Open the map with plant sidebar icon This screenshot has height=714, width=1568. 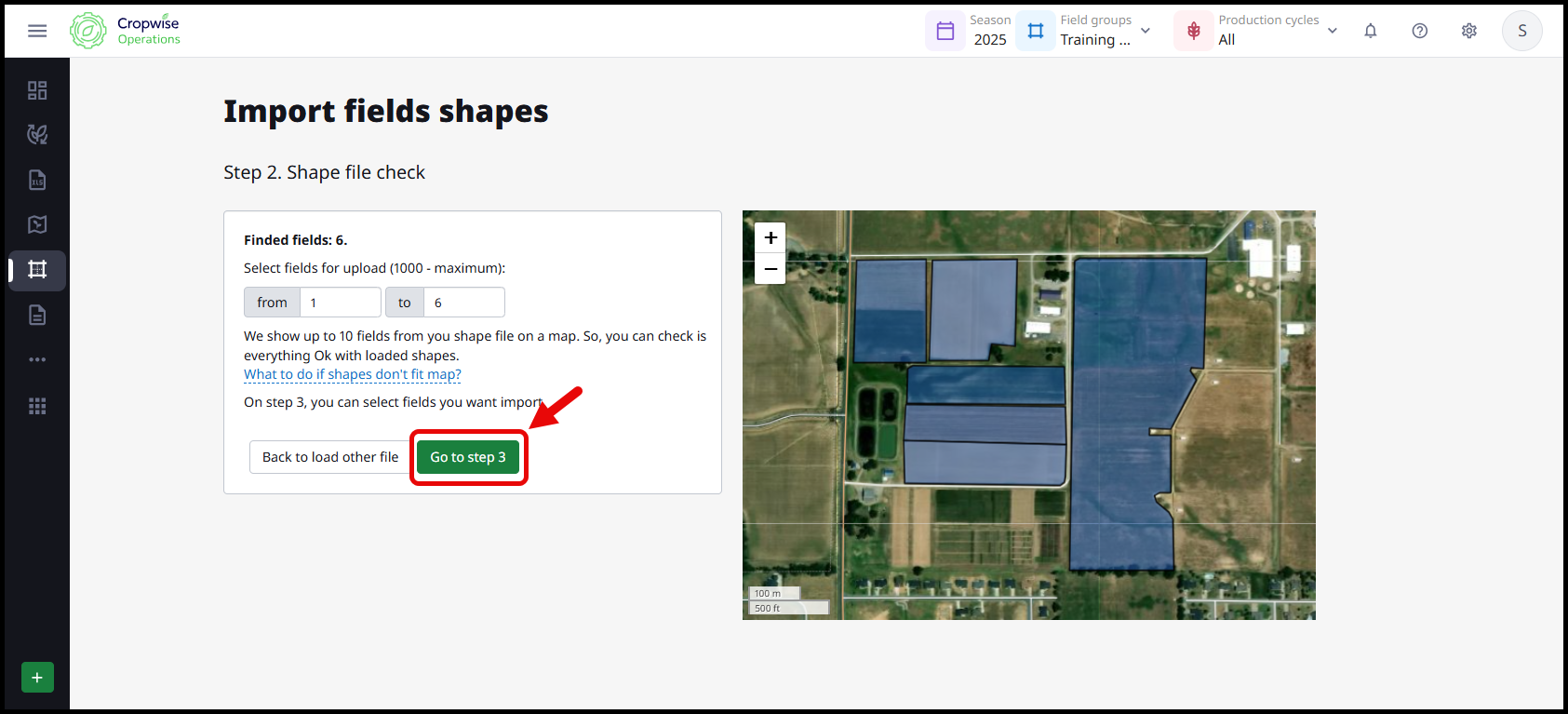point(37,224)
